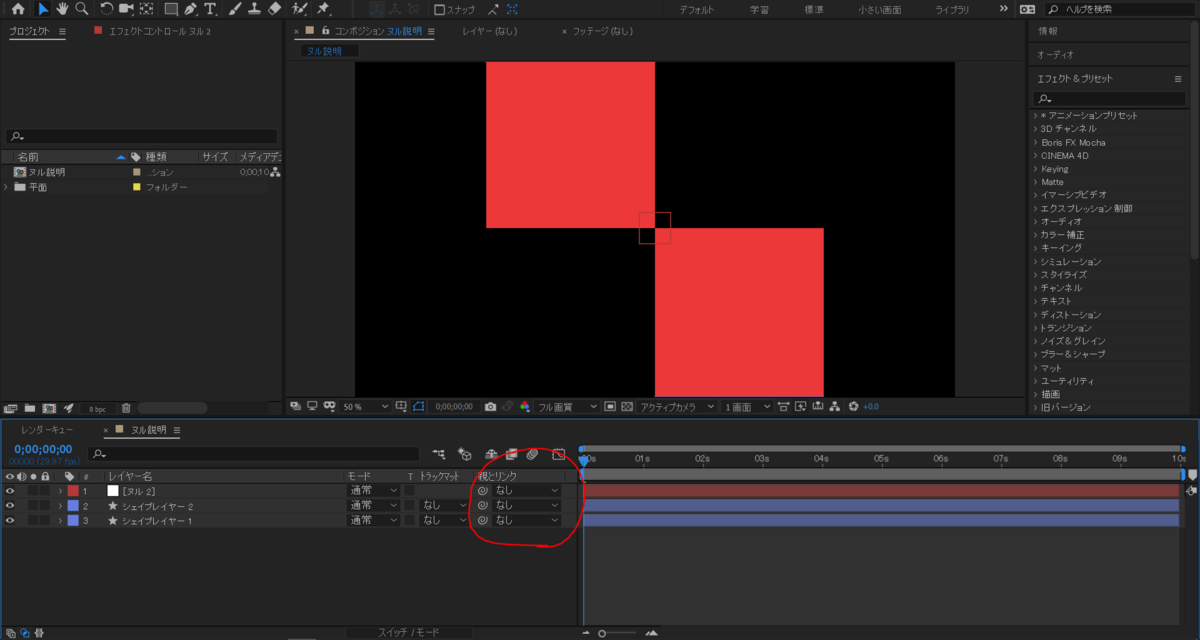Select the Brush tool

(235, 9)
